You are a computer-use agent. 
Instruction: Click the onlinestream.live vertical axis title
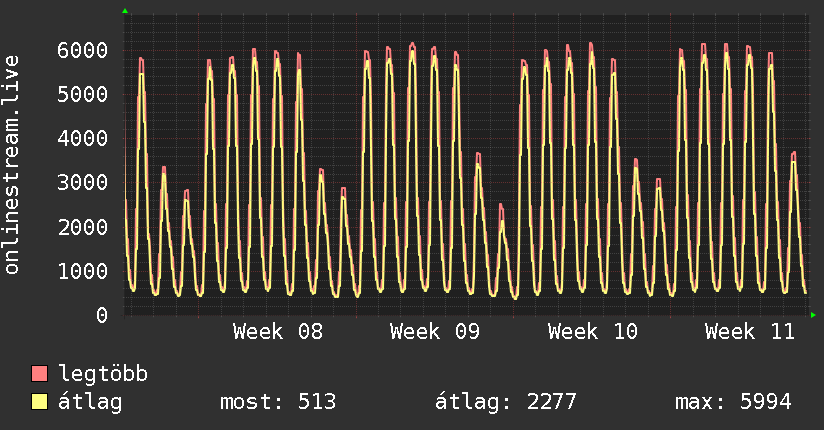pyautogui.click(x=11, y=165)
